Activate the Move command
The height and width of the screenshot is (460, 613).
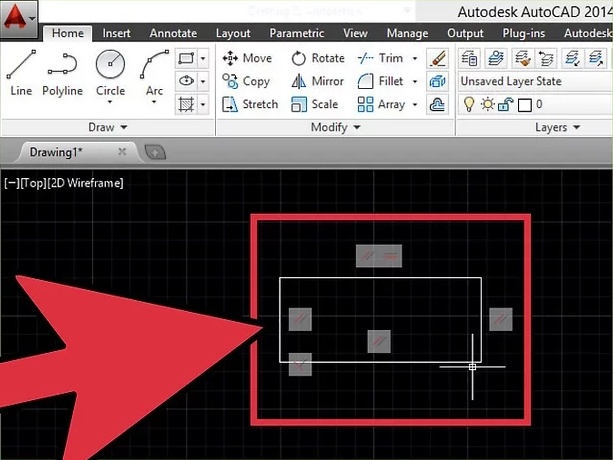pyautogui.click(x=247, y=58)
